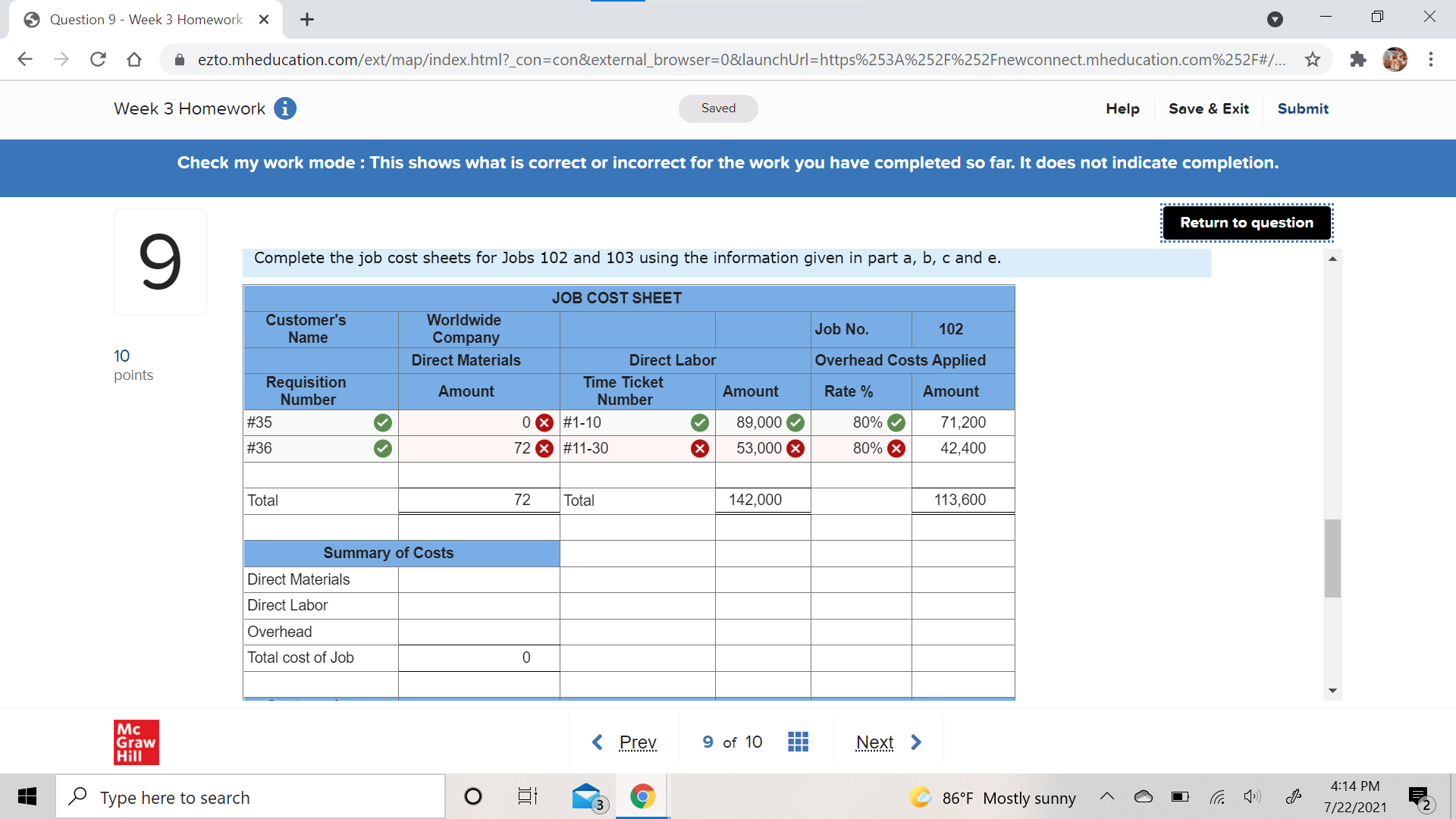Open the browser extensions puzzle icon
The image size is (1456, 819).
point(1357,59)
